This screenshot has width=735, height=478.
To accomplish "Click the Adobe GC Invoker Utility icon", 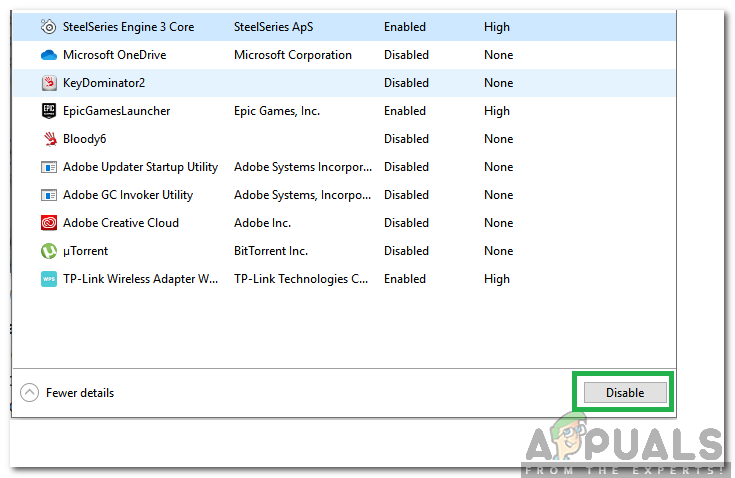I will click(x=49, y=195).
